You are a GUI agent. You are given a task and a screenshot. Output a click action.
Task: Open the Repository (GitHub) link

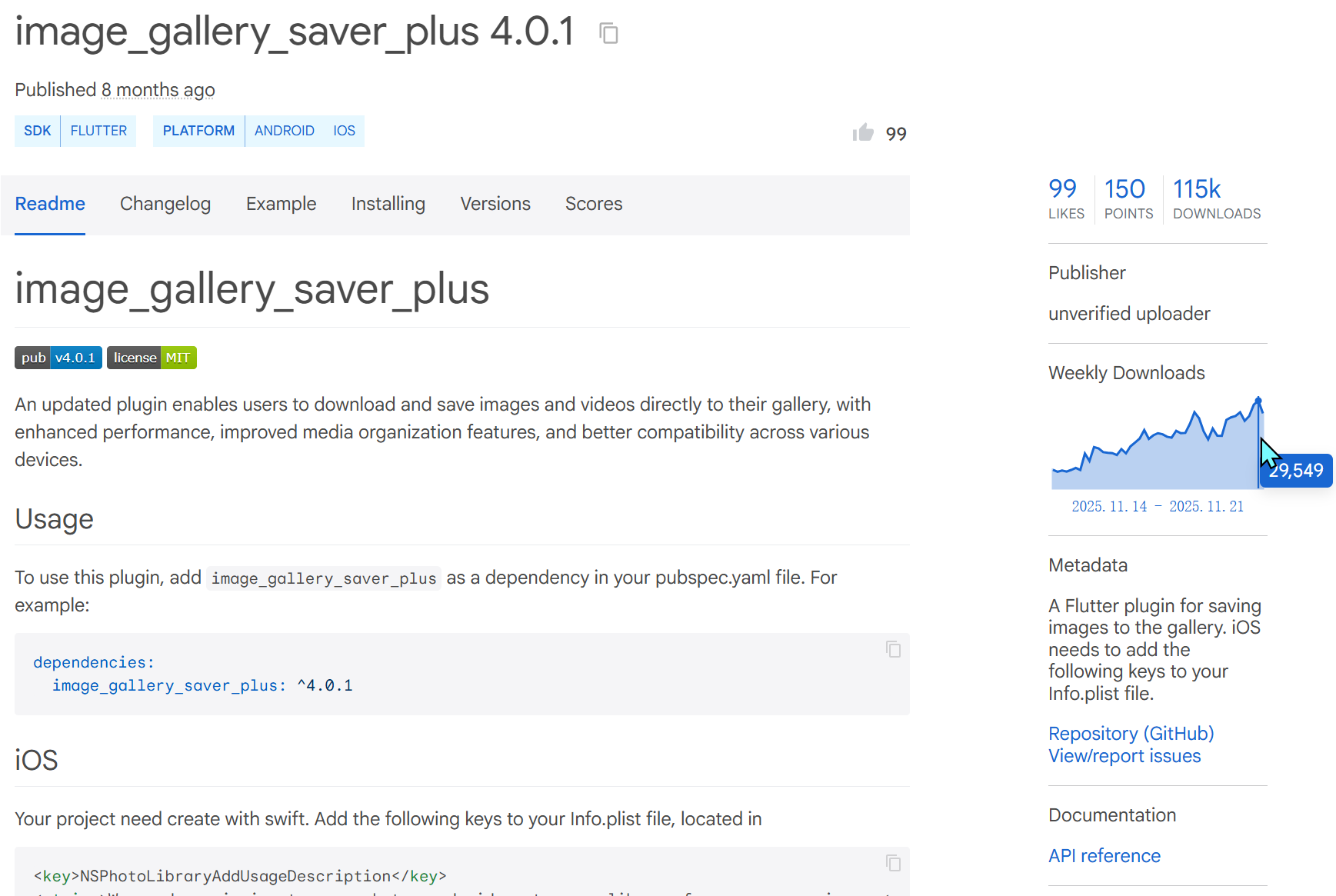[1131, 734]
